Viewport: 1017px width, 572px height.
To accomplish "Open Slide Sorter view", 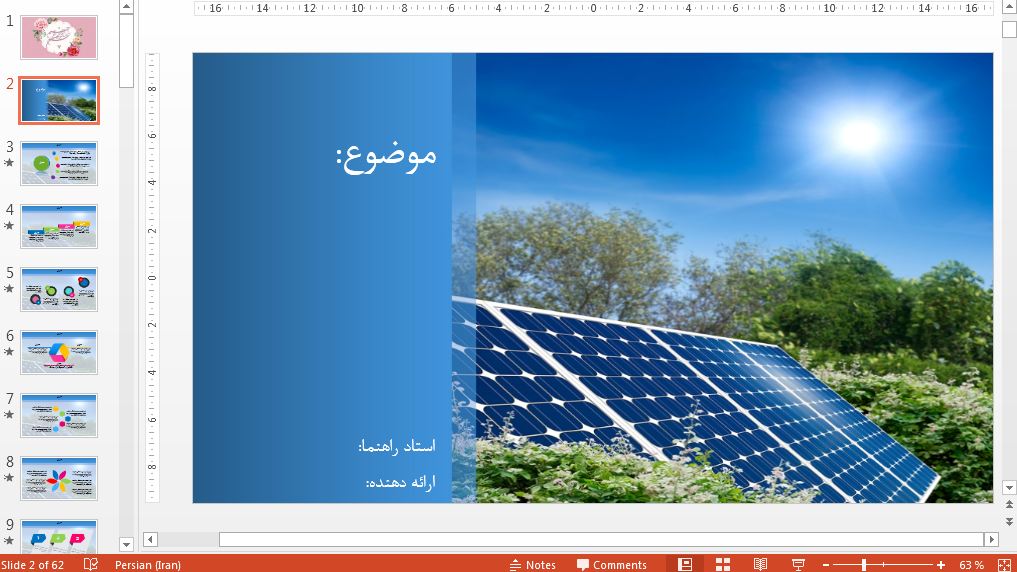I will coord(723,564).
